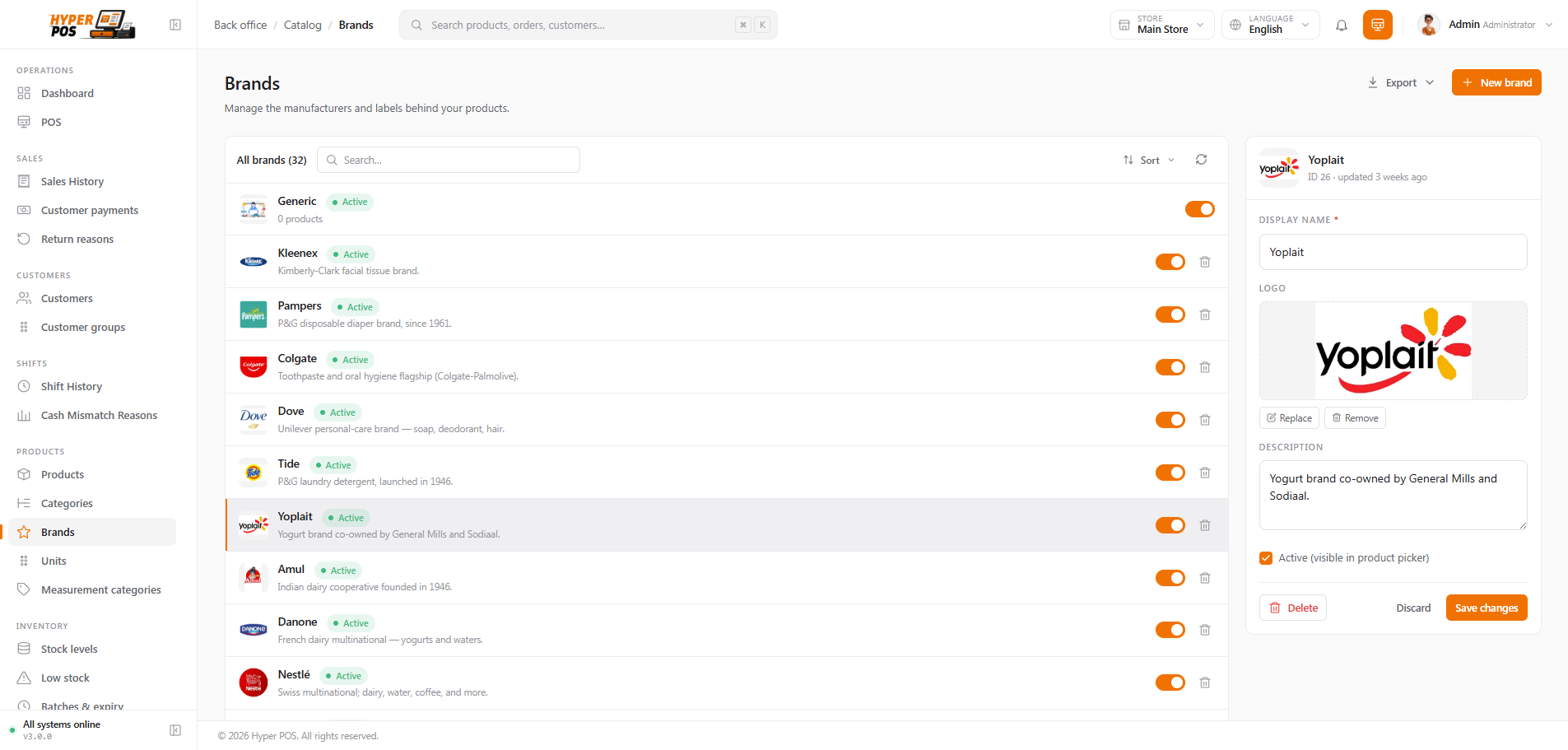Click the Yoplait logo preview image

1394,351
